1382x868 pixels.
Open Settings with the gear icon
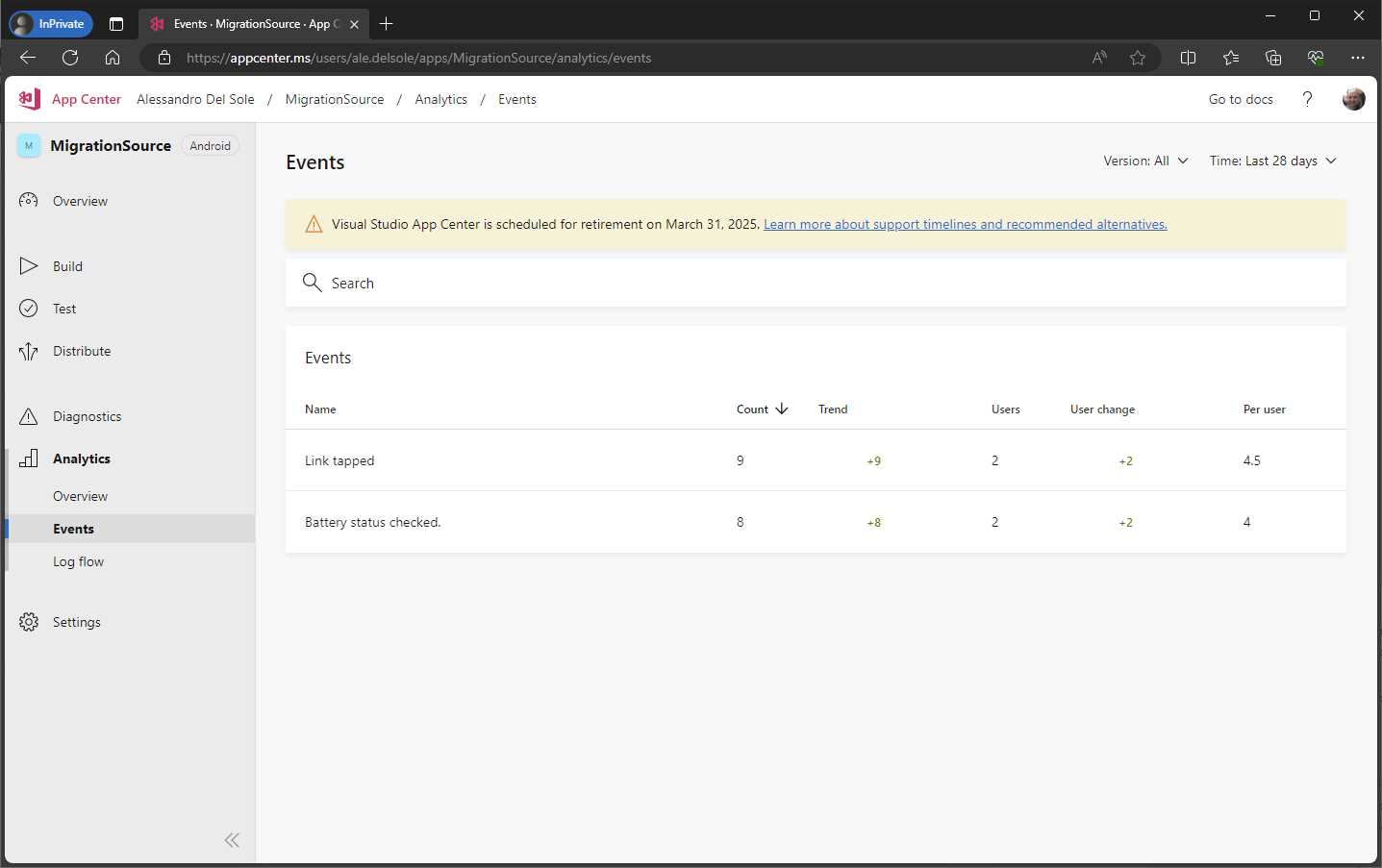(x=28, y=622)
